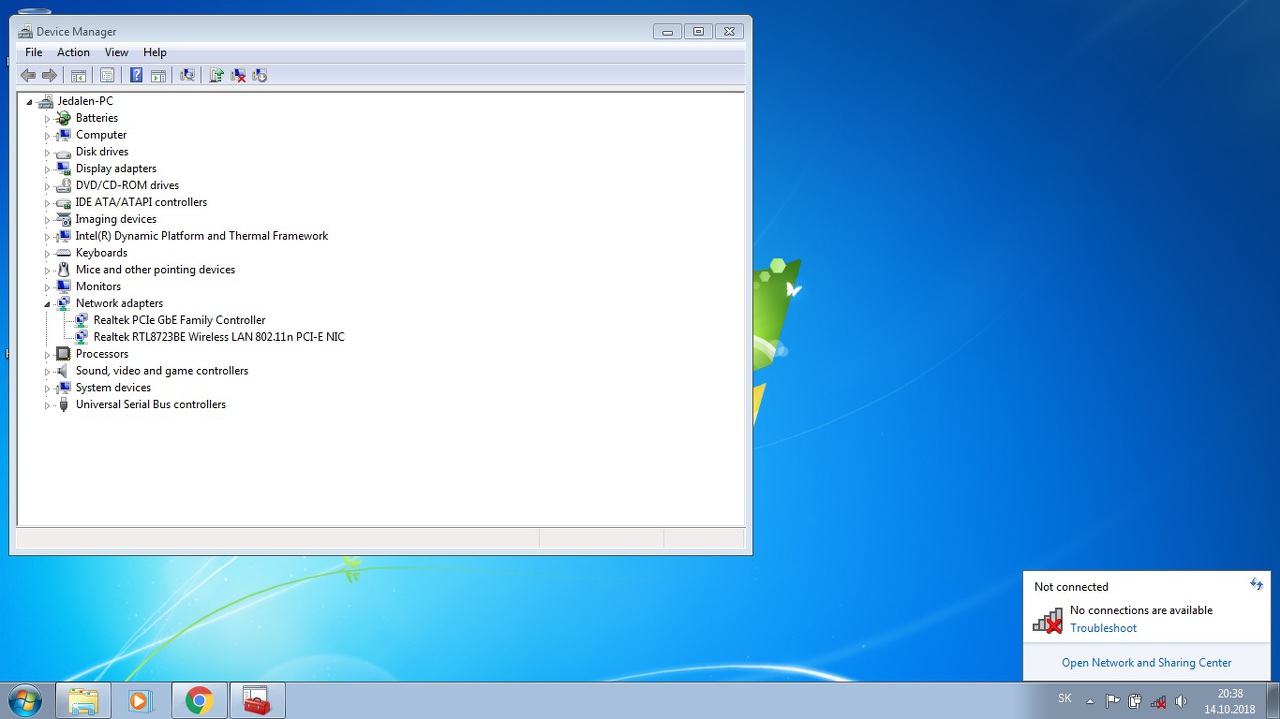Expand Sound, video and game controllers

click(x=47, y=371)
